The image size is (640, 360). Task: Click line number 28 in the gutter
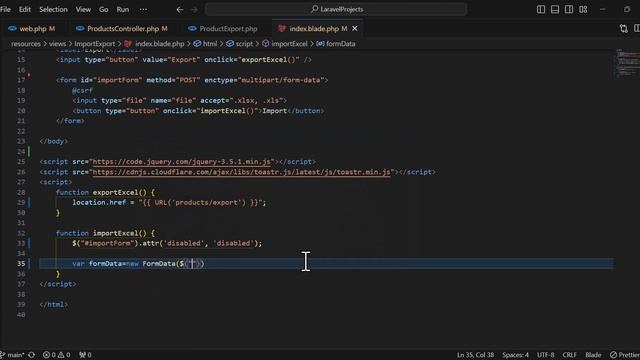click(x=21, y=192)
